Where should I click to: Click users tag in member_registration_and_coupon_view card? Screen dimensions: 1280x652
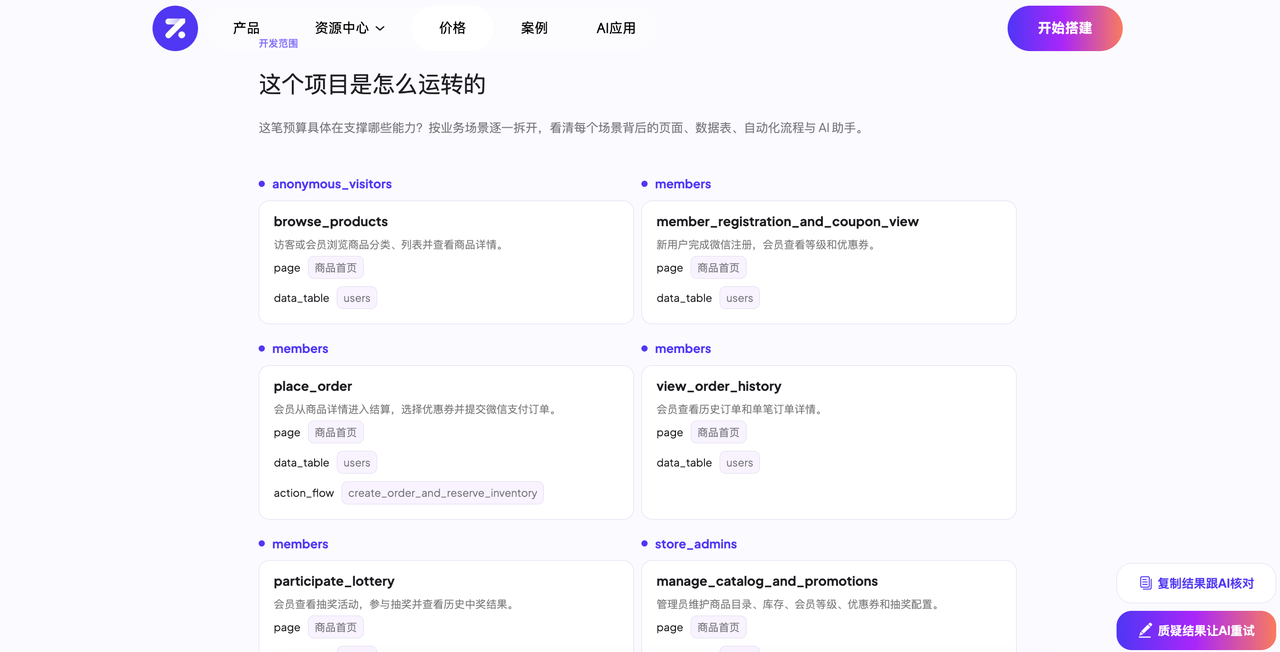pos(740,298)
